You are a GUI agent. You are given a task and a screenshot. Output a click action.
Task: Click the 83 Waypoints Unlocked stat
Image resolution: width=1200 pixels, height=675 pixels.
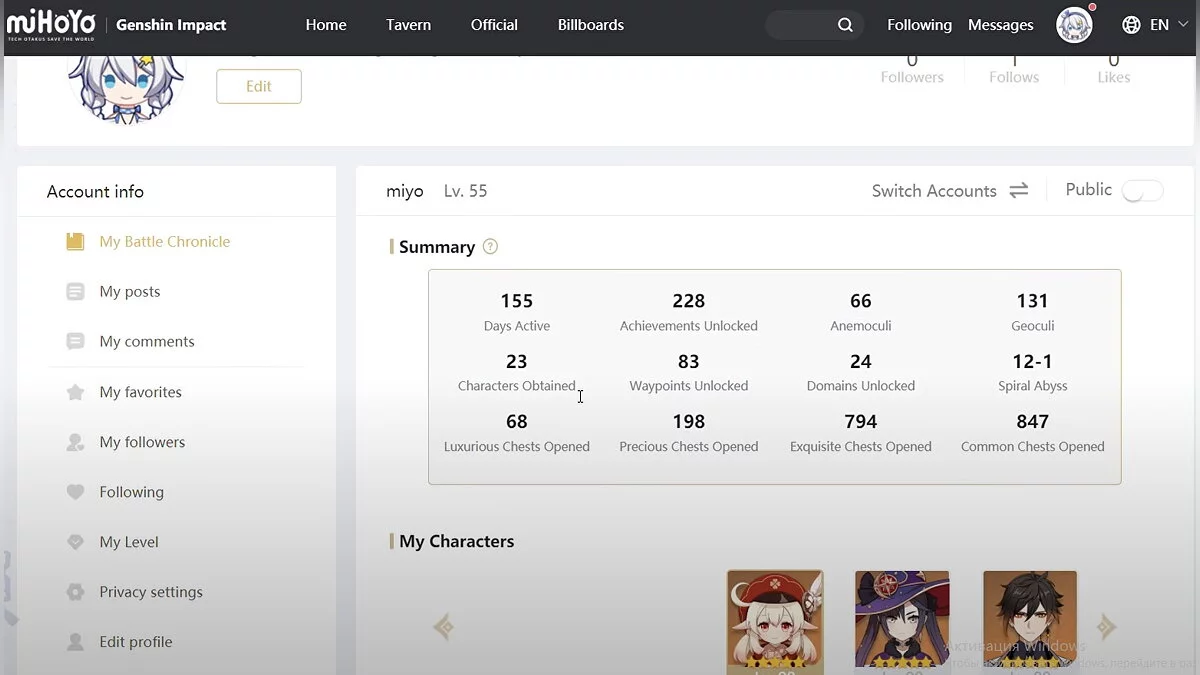(689, 372)
